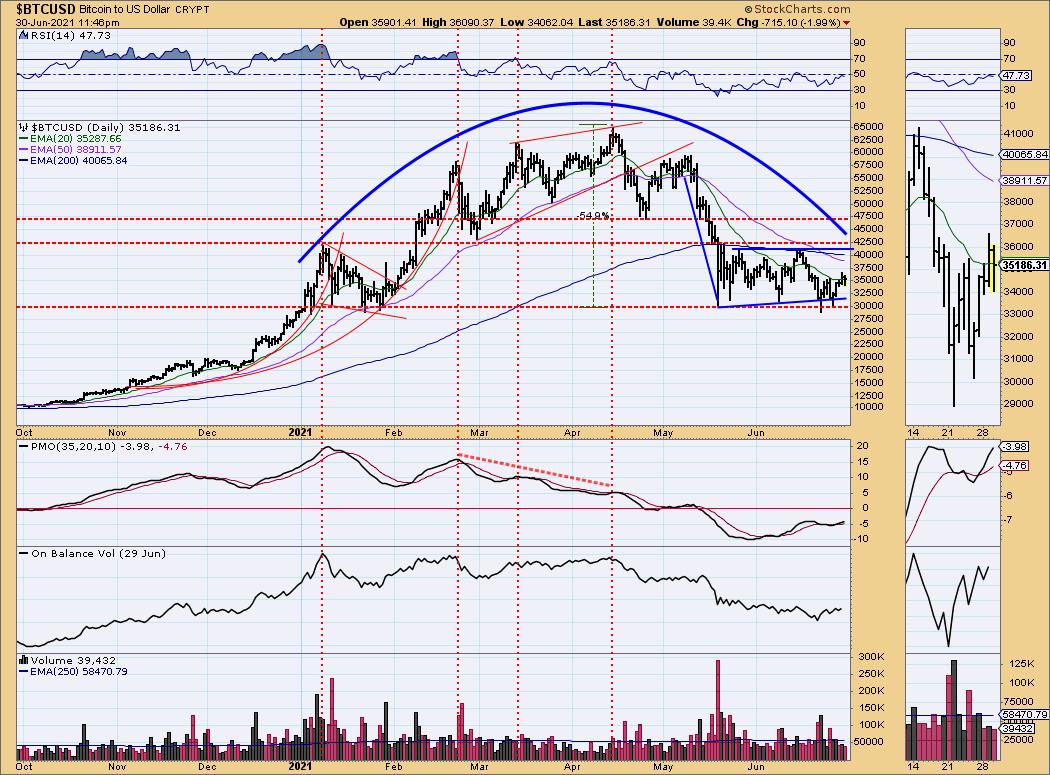Click the 10000 price axis label

click(869, 407)
